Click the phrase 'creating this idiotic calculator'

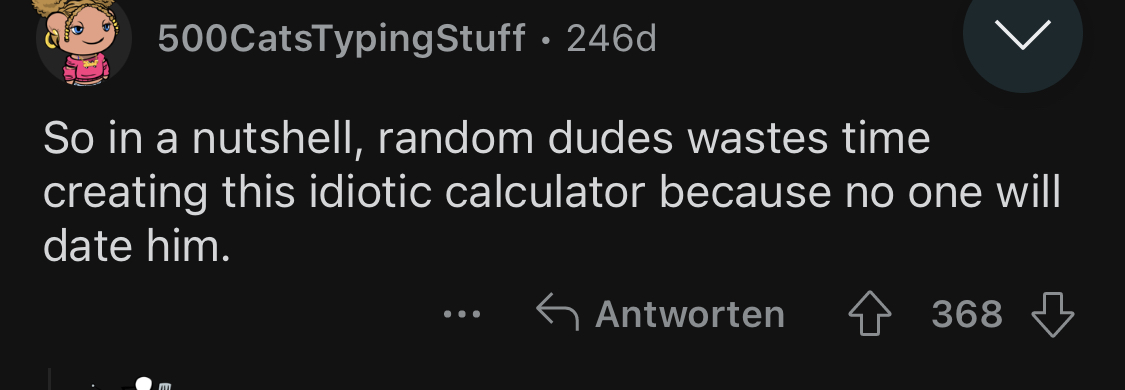[x=344, y=193]
